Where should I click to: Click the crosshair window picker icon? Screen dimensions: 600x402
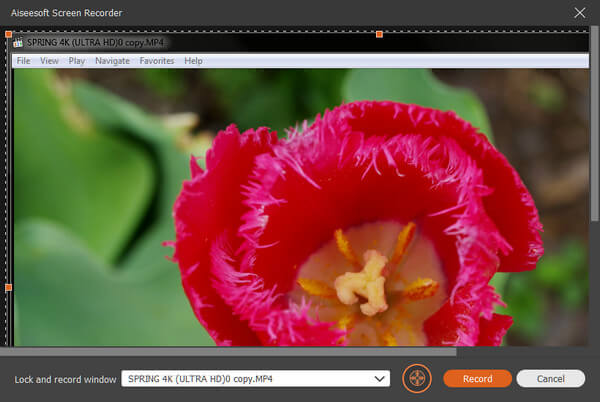pyautogui.click(x=416, y=379)
